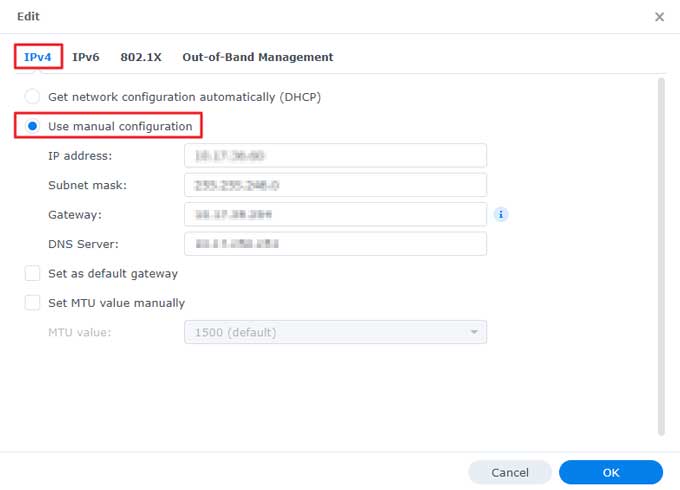The height and width of the screenshot is (490, 680).
Task: Open Out-of-Band Management tab
Action: pyautogui.click(x=258, y=57)
